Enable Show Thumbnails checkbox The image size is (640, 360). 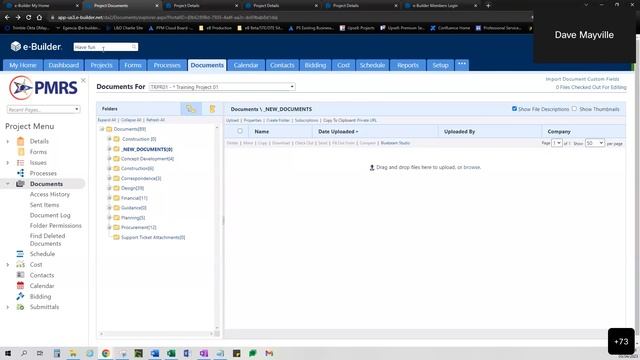(x=574, y=109)
